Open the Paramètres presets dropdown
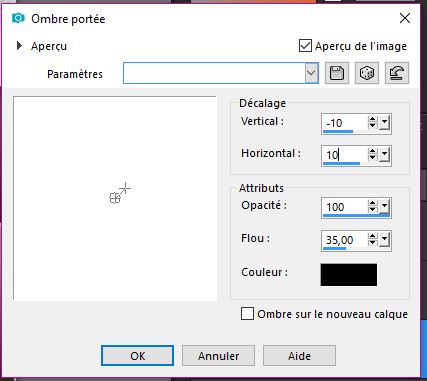 [x=311, y=73]
